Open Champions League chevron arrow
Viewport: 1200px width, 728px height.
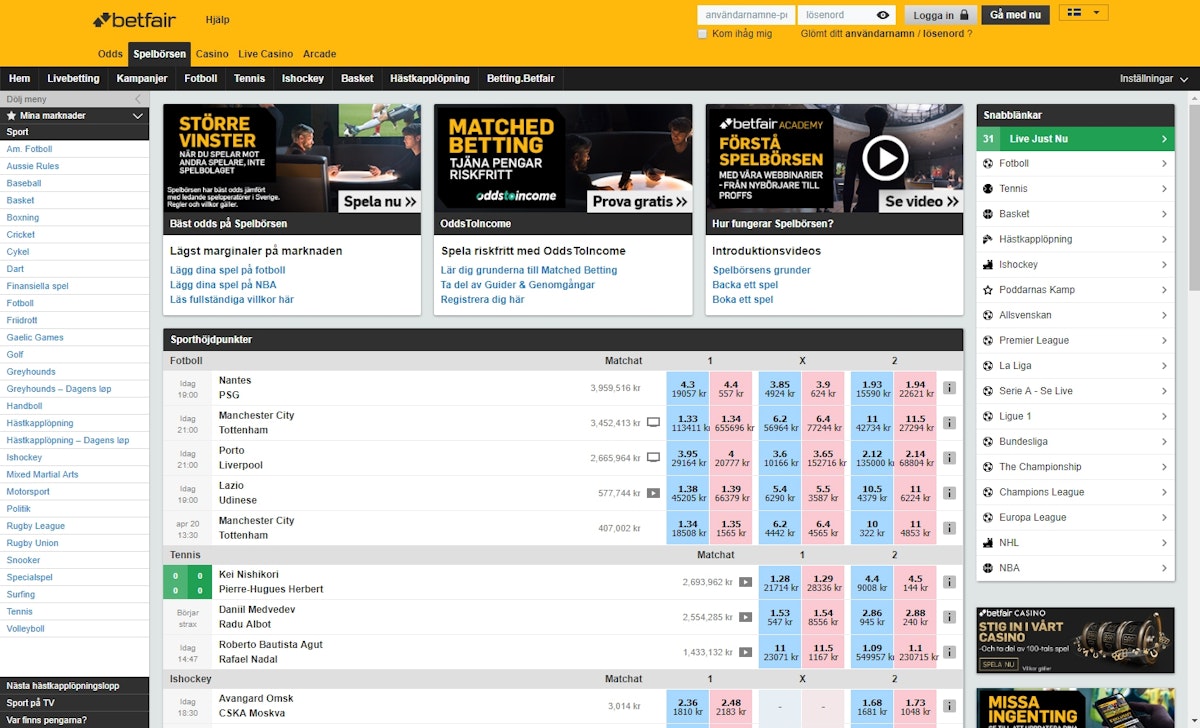[1164, 492]
